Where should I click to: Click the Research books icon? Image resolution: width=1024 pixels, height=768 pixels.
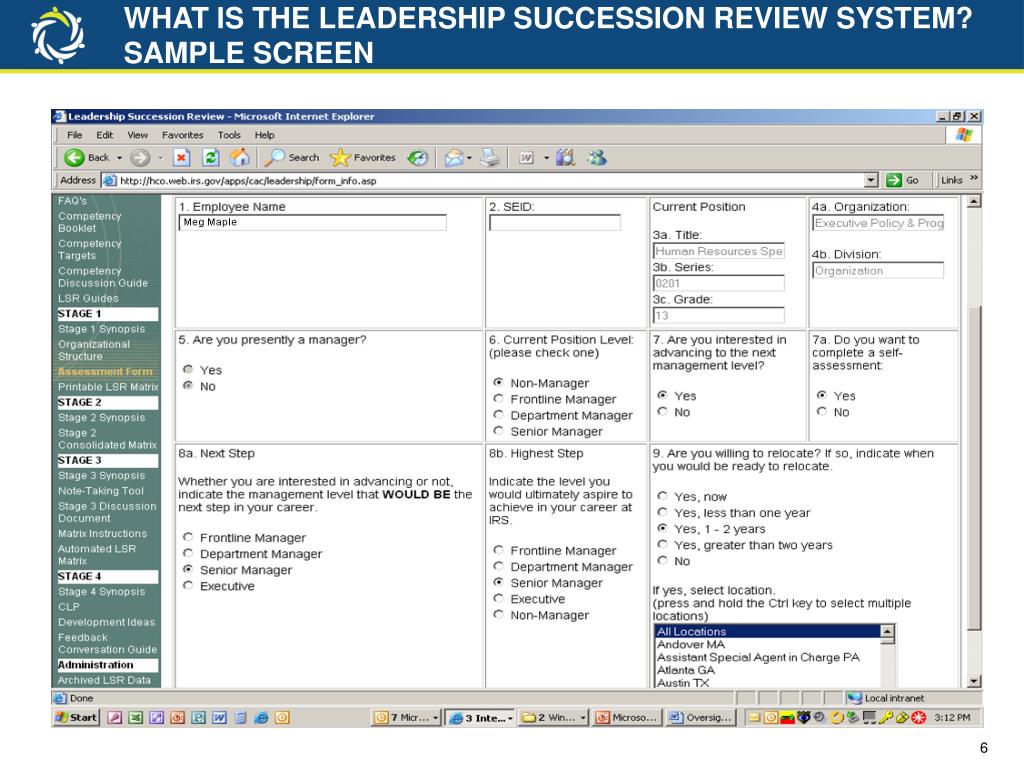(x=566, y=157)
